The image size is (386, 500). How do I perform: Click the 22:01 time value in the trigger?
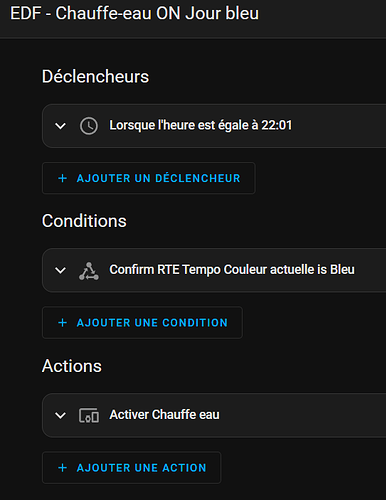pos(277,125)
